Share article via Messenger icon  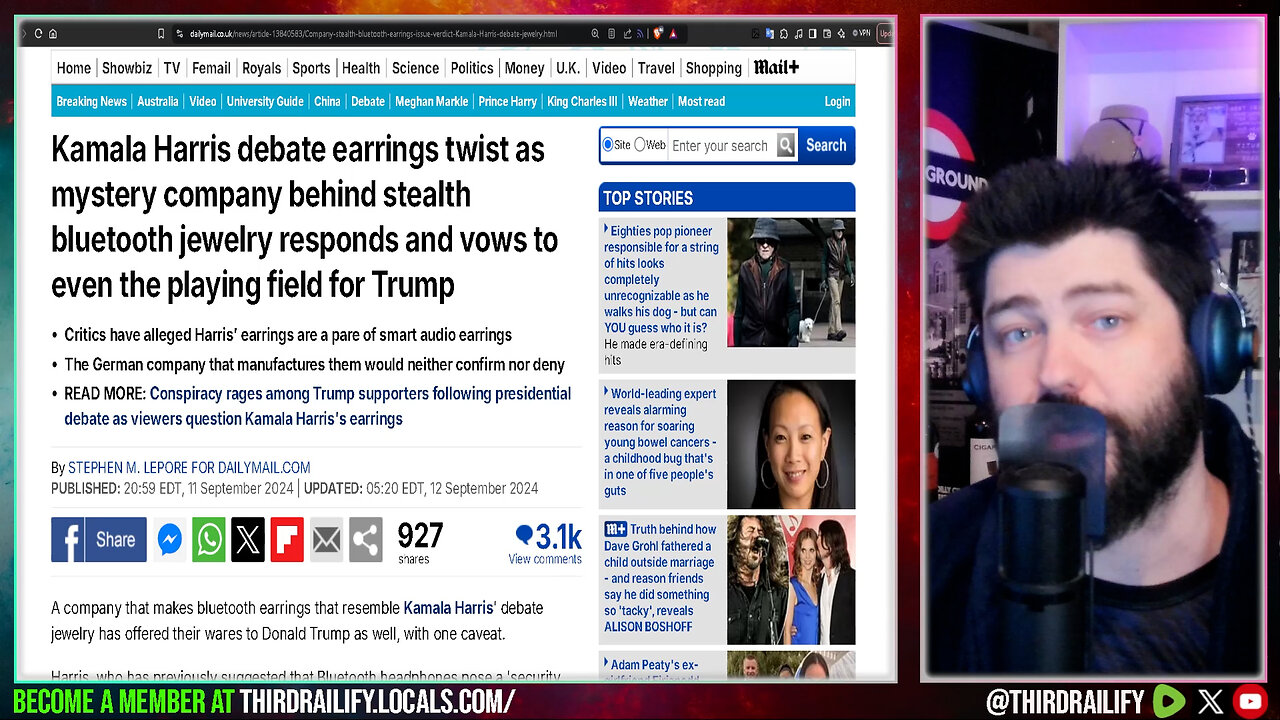170,540
